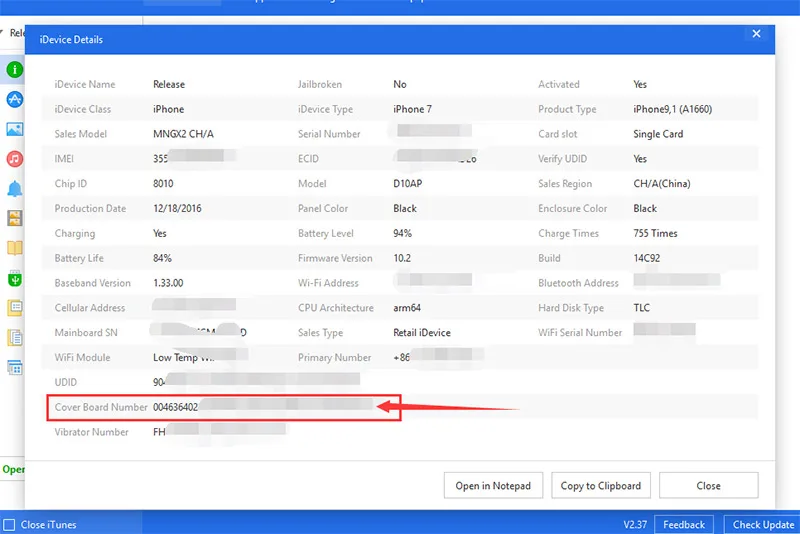Select the Build value 14C92
The width and height of the screenshot is (800, 534).
click(x=646, y=258)
